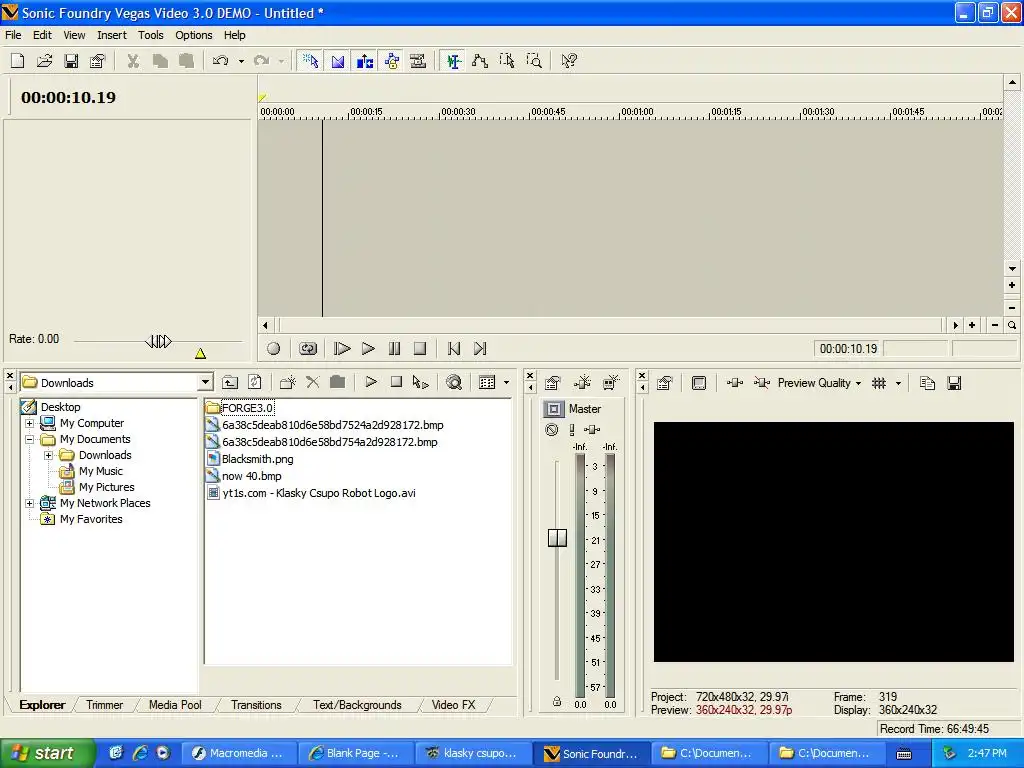Click the Master volume fader
The image size is (1024, 768).
click(x=557, y=537)
